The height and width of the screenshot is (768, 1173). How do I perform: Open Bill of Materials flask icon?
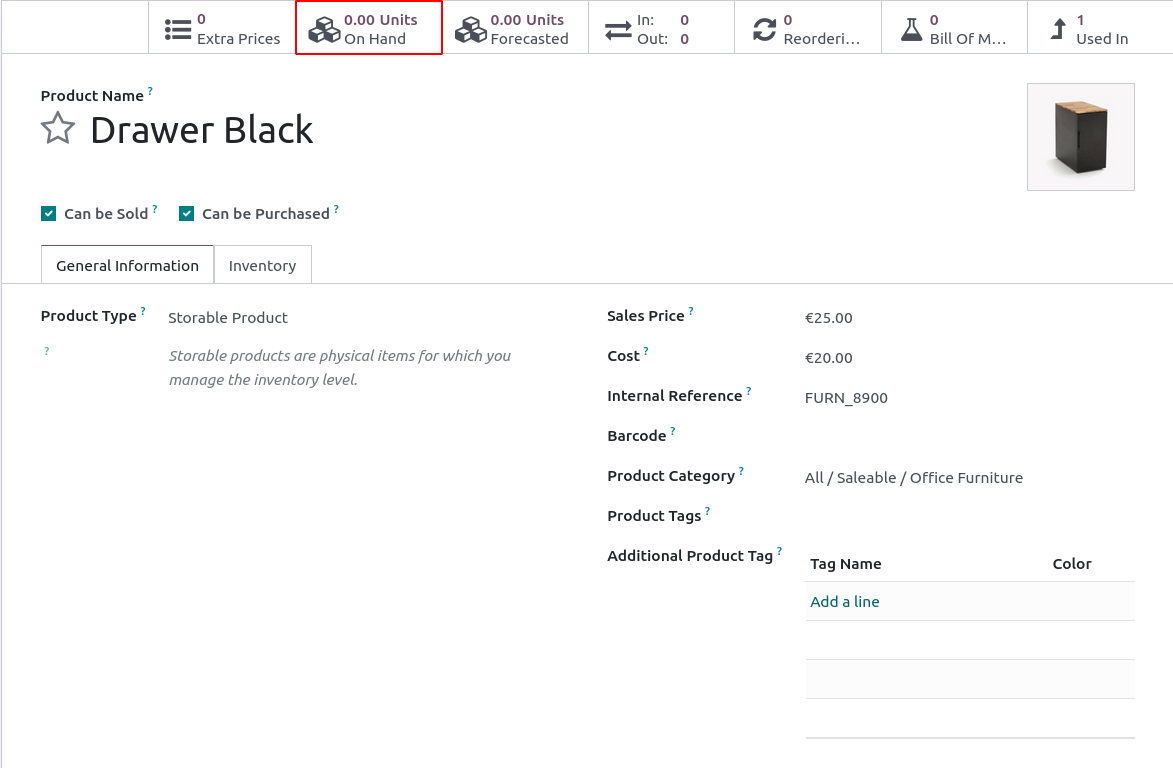[x=911, y=29]
